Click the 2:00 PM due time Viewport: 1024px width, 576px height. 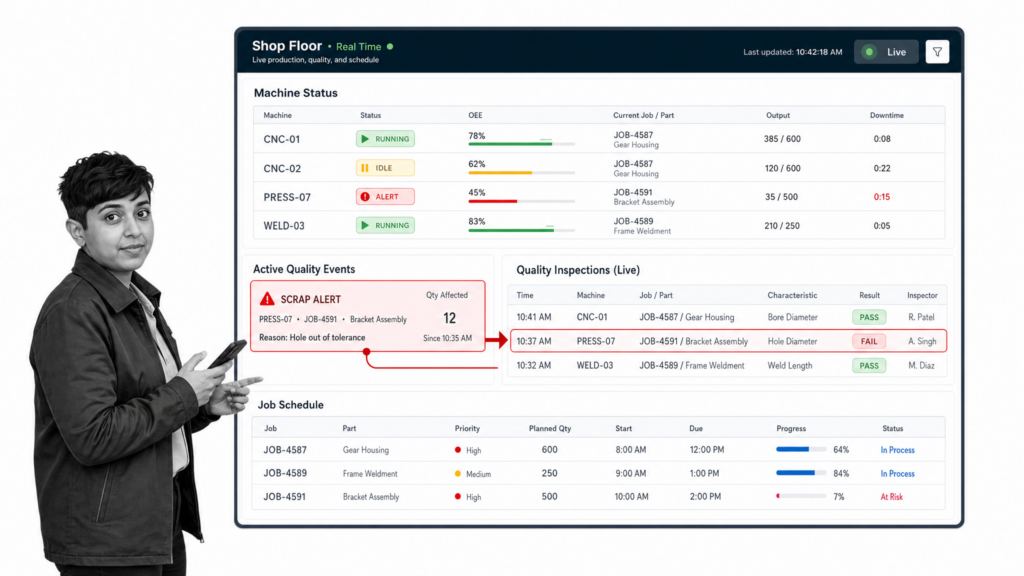[x=705, y=497]
